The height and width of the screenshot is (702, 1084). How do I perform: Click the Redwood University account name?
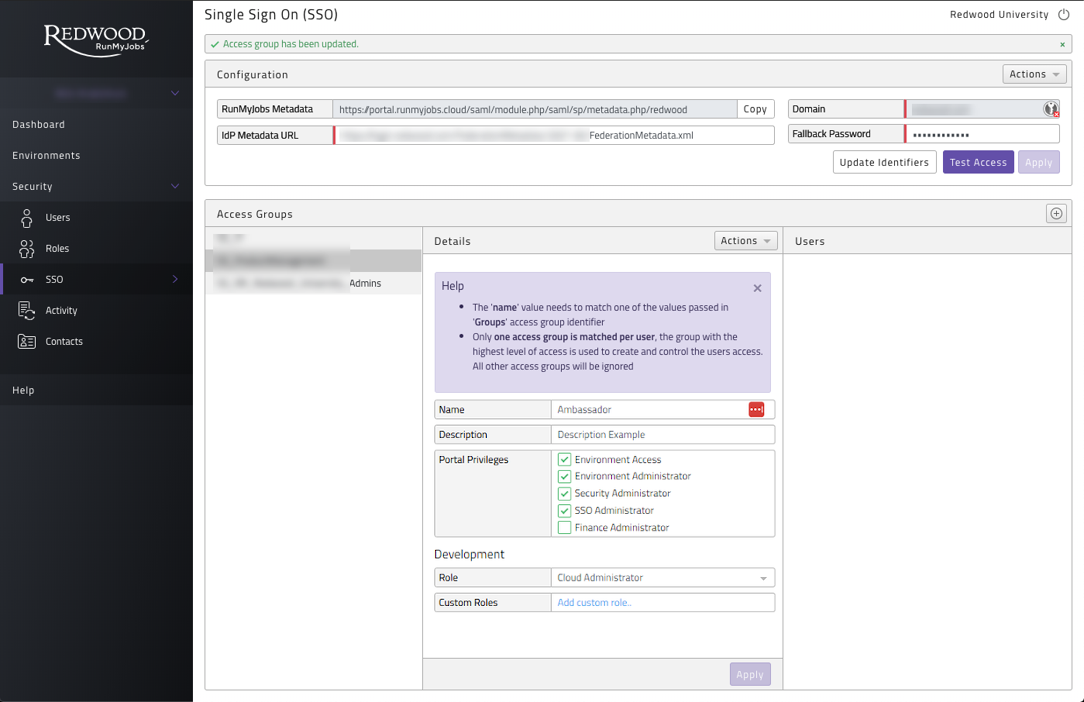999,15
